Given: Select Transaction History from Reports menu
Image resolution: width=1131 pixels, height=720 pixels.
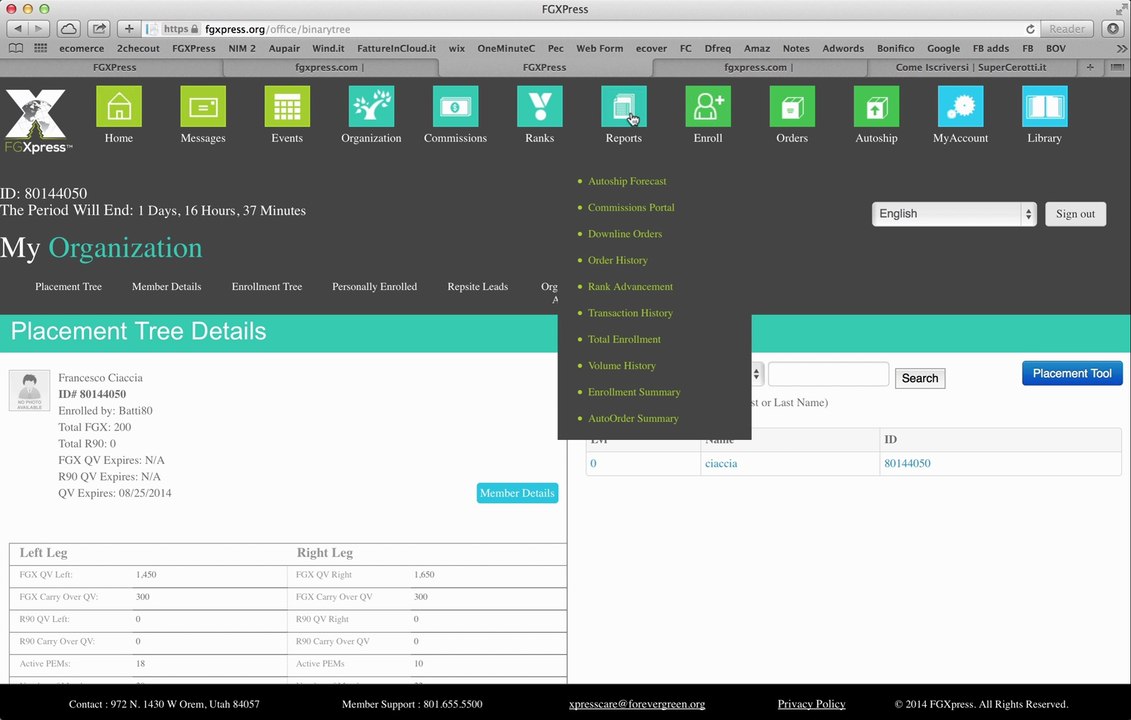Looking at the screenshot, I should coord(630,312).
